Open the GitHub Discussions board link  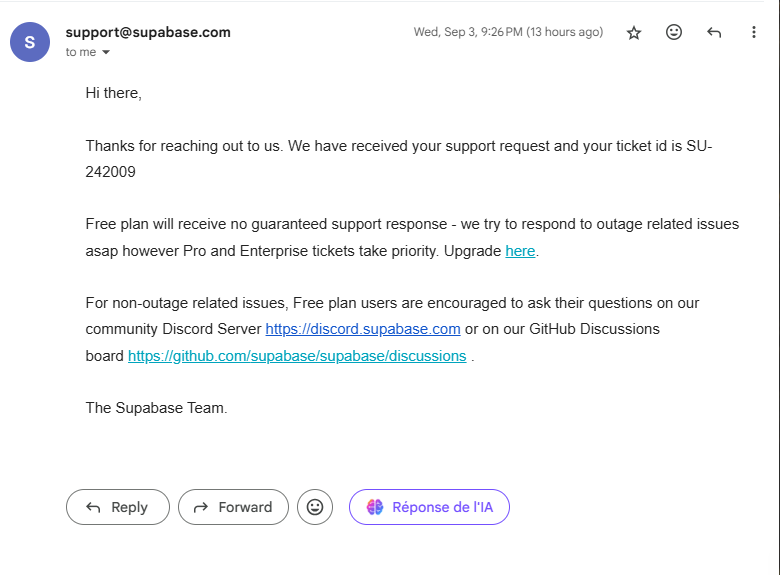[x=297, y=356]
